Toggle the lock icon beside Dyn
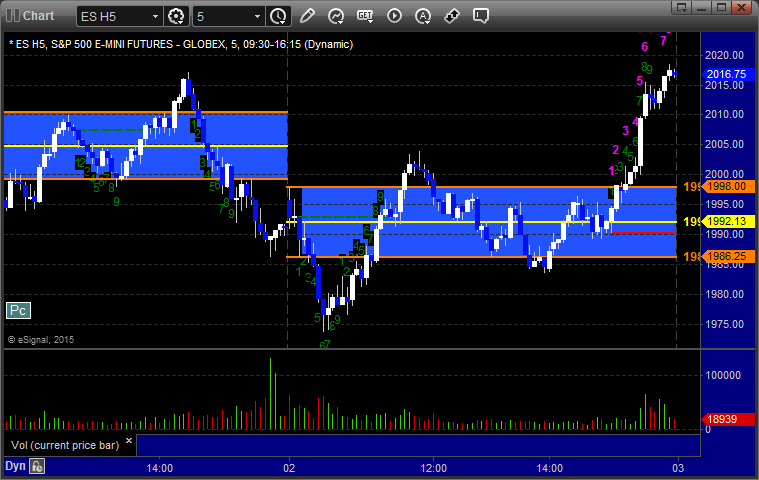 [37, 466]
